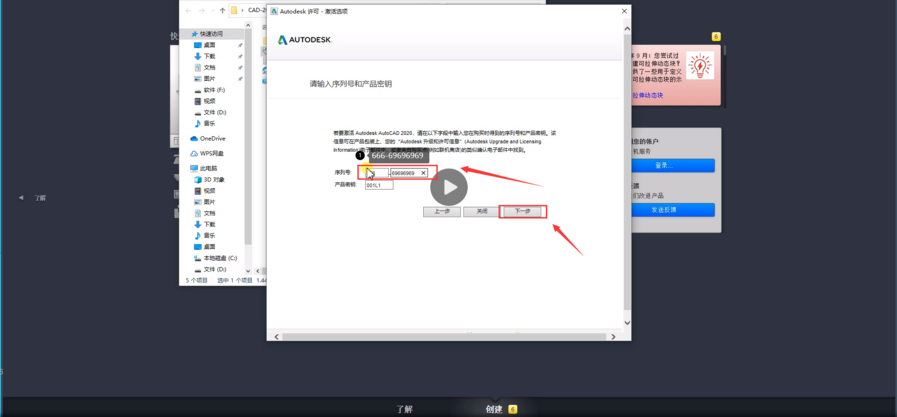
Task: Click the Autodesk title bar app icon
Action: [x=274, y=11]
